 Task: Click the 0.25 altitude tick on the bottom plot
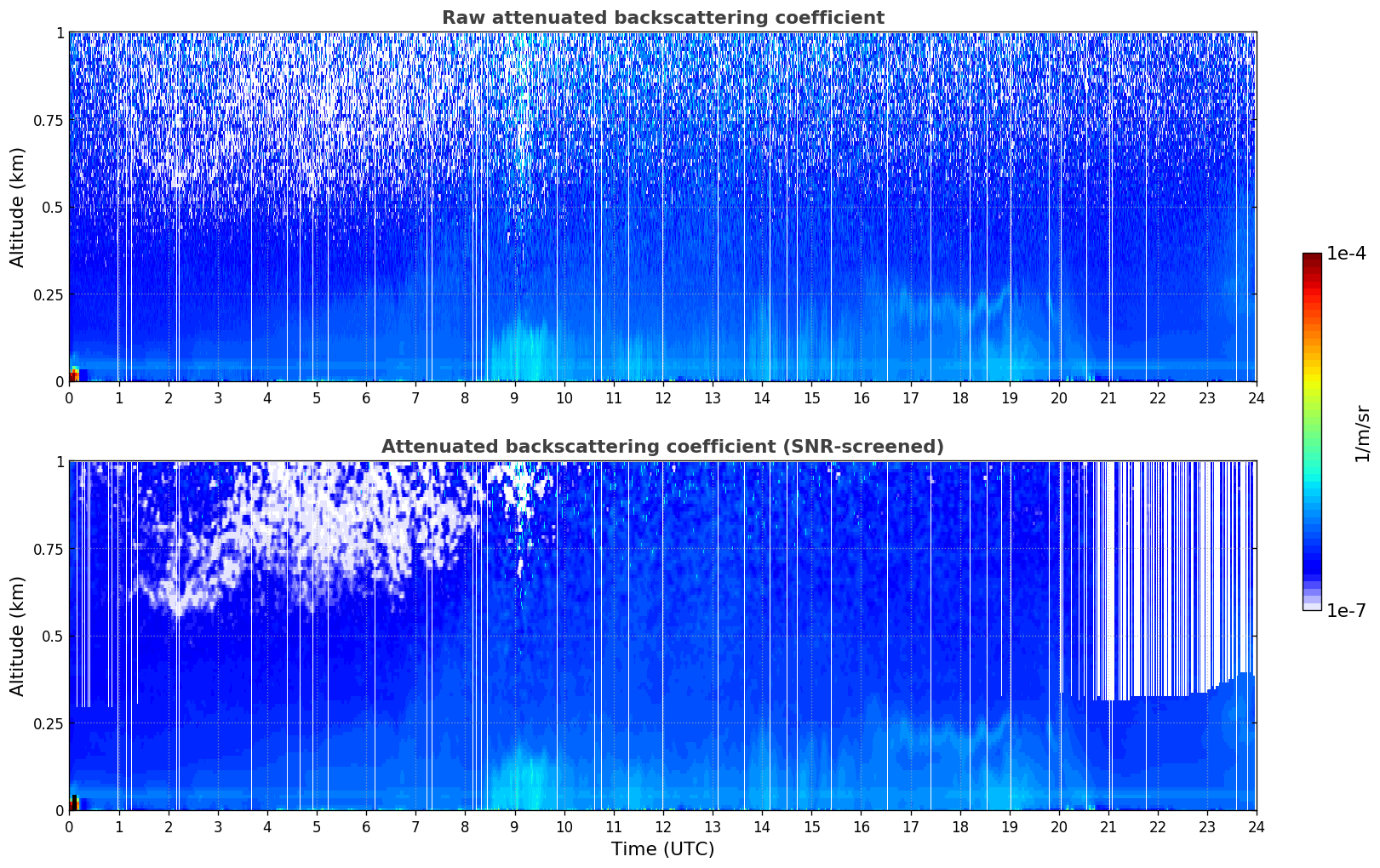coord(49,723)
